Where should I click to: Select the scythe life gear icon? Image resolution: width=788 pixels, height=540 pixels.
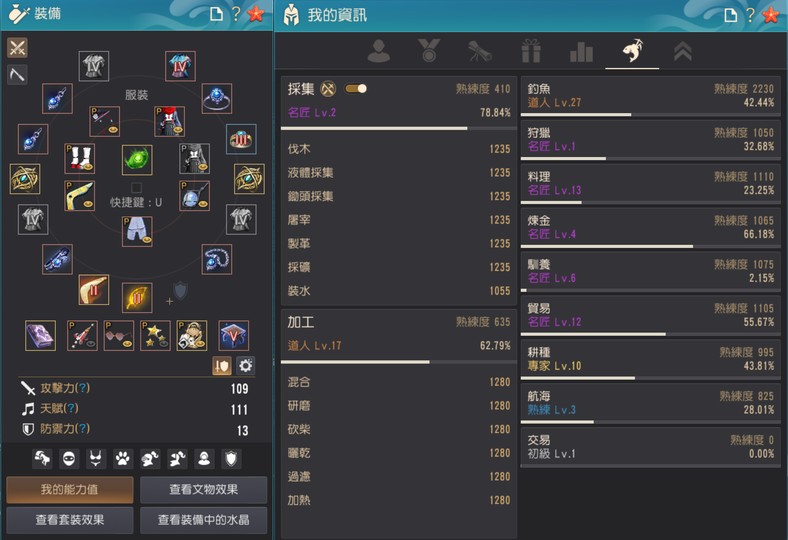coord(17,75)
